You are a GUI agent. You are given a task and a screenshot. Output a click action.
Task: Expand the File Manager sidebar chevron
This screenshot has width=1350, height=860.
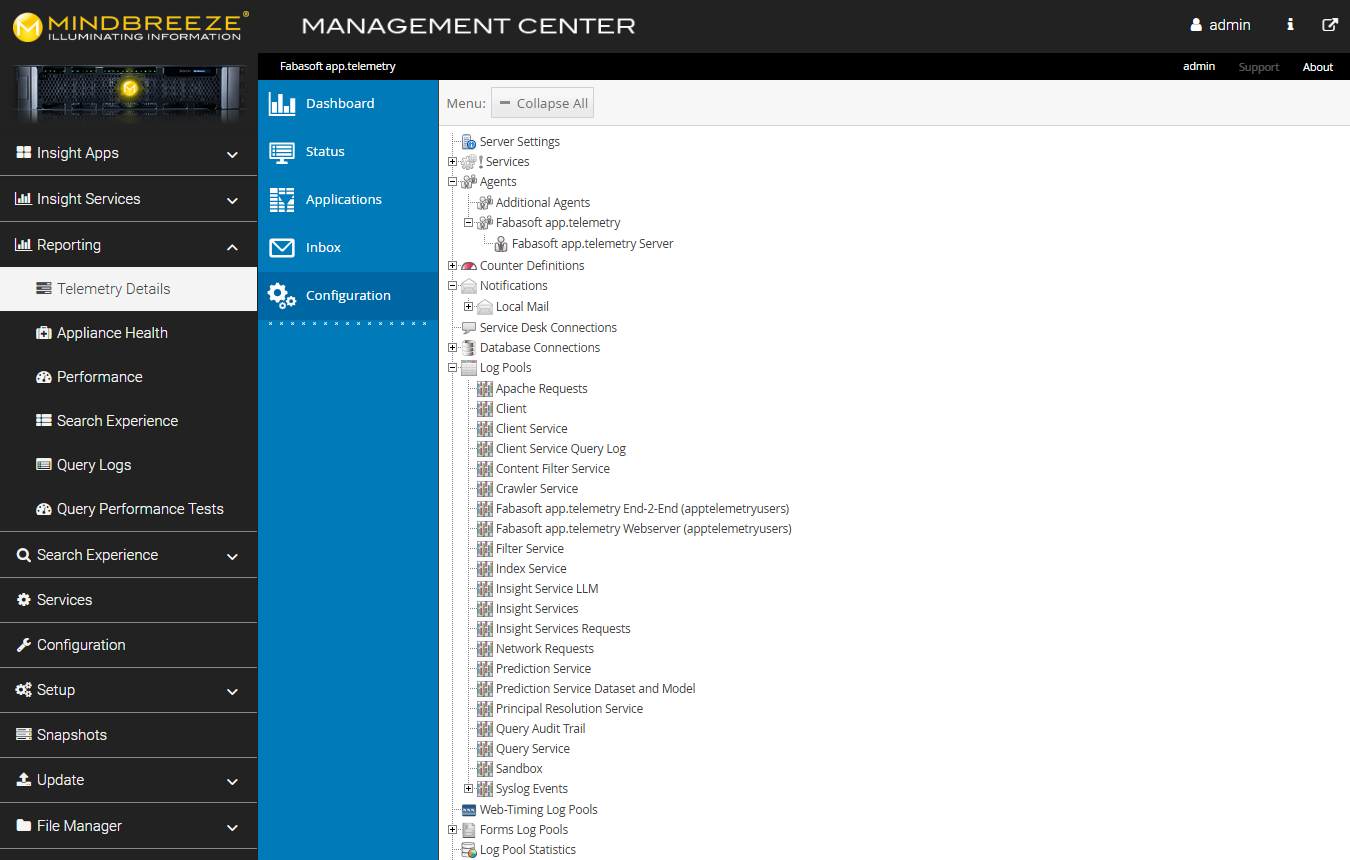[x=232, y=827]
